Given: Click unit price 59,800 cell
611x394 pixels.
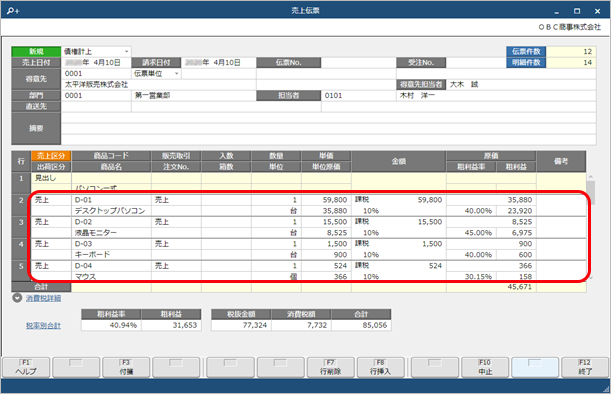Looking at the screenshot, I should pyautogui.click(x=326, y=200).
